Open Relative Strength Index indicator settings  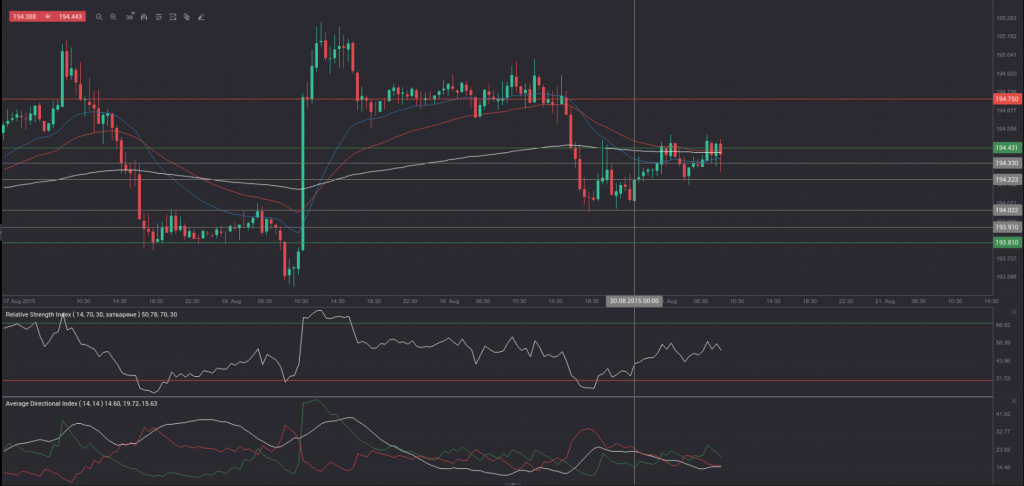pos(90,315)
